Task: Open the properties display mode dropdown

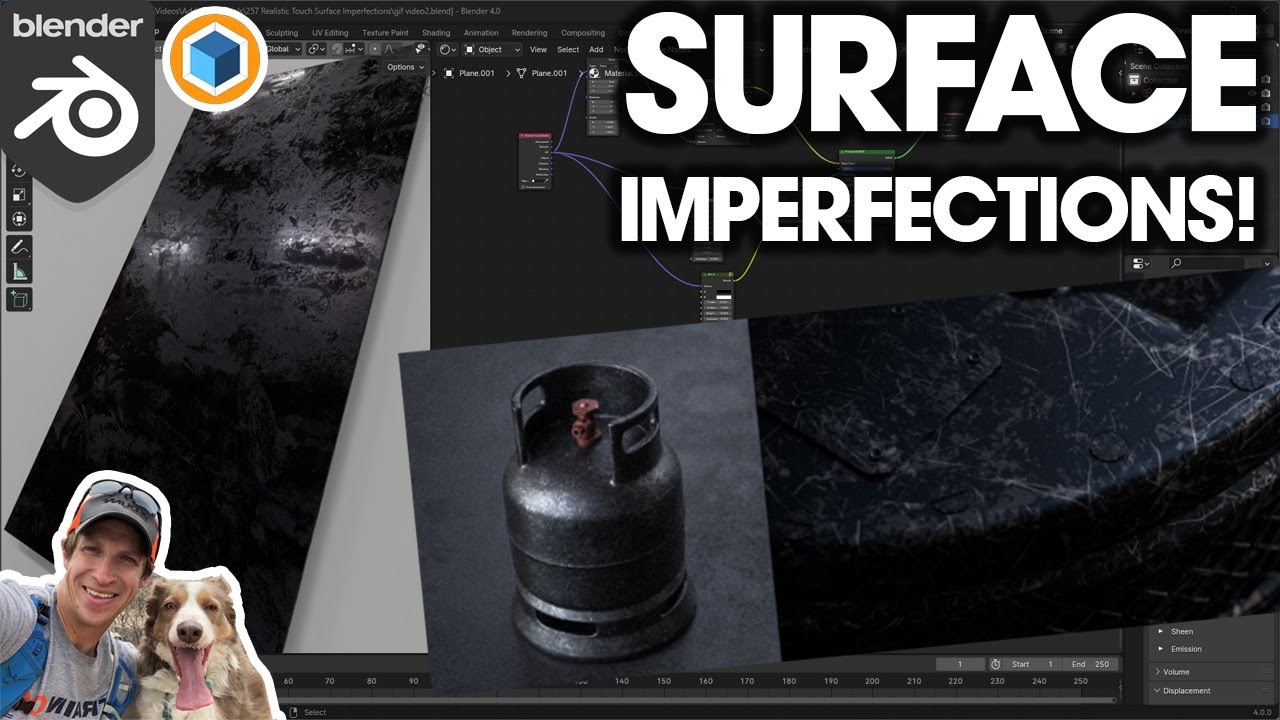Action: [x=1140, y=263]
